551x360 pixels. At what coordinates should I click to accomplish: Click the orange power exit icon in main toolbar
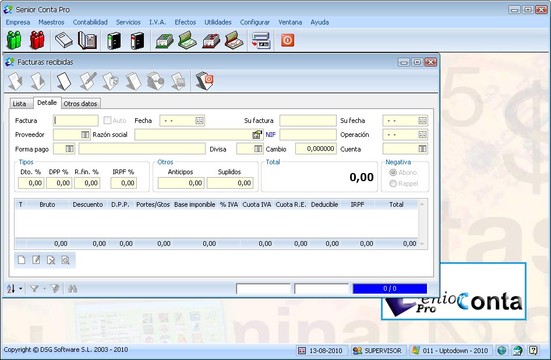click(x=287, y=40)
